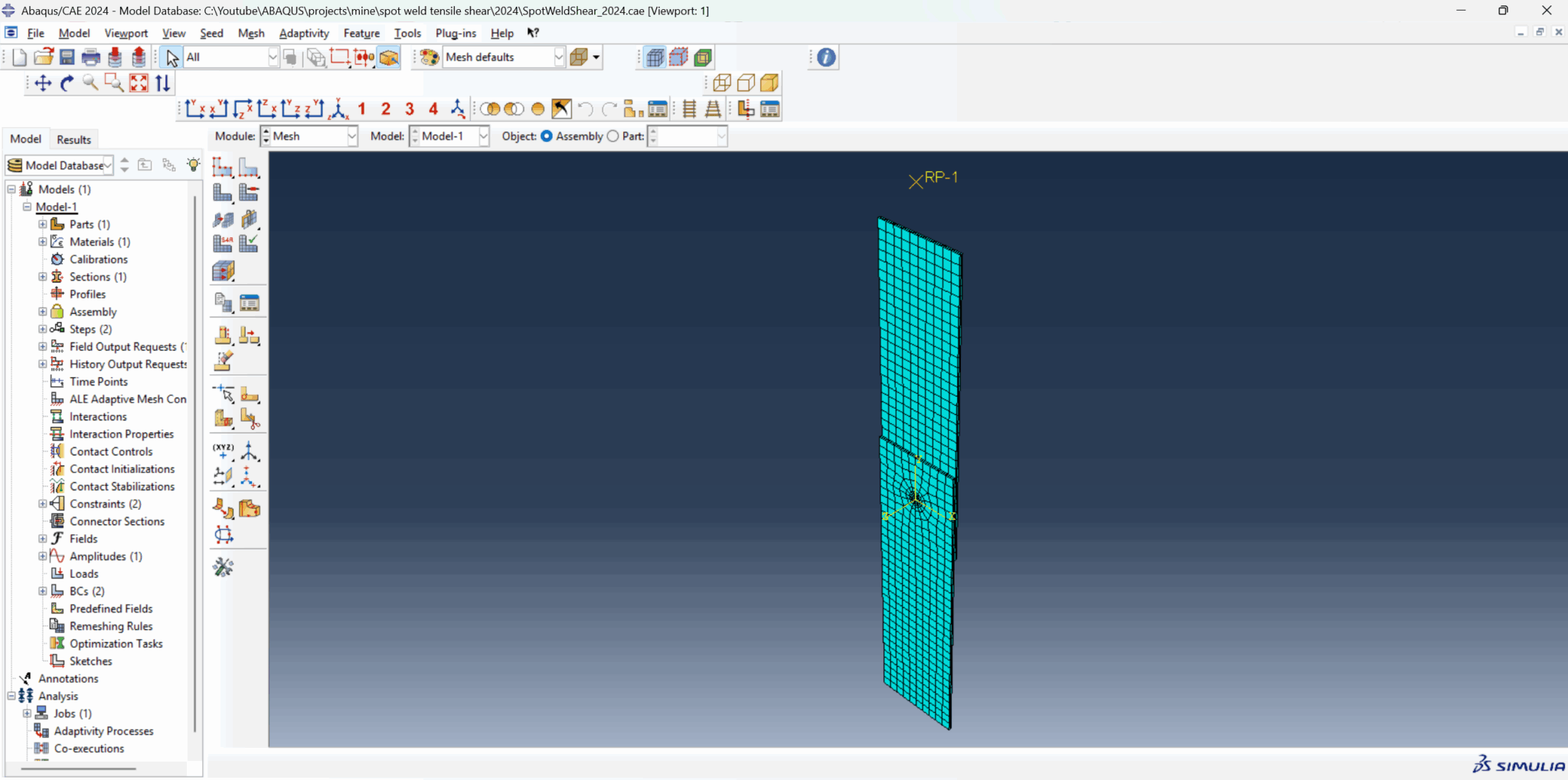Activate the Rotate View tool
1568x780 pixels.
click(x=66, y=83)
